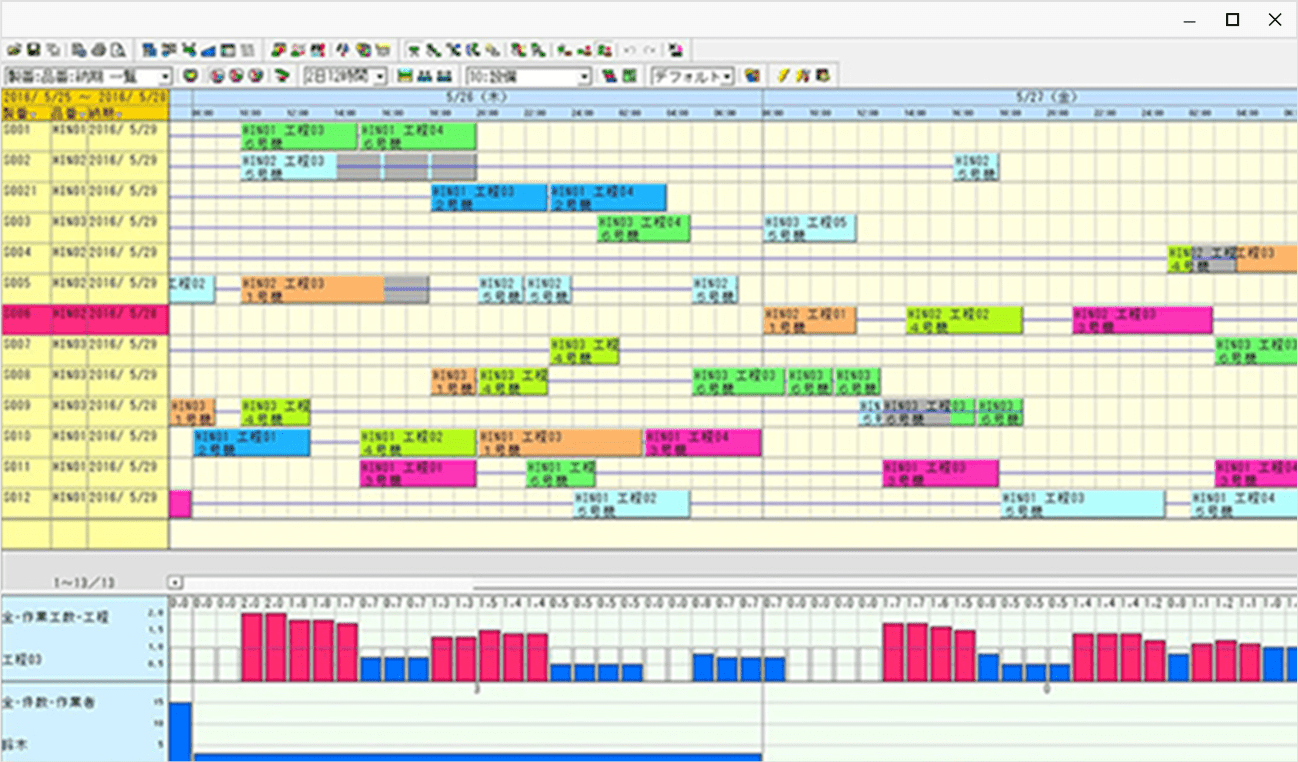This screenshot has height=762, width=1298.
Task: Click the small dropdown arrow beside 1~13/13
Action: pos(176,581)
